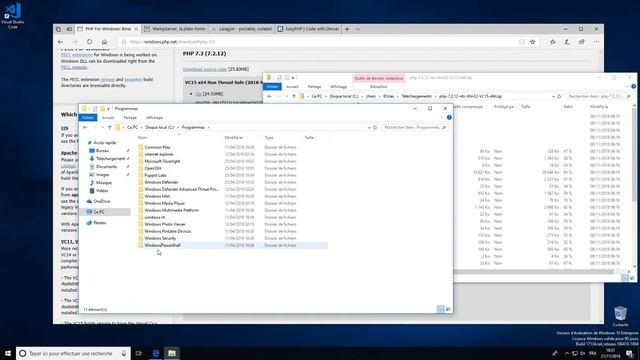This screenshot has width=640, height=360.
Task: Open address history dropdown in Programmes window
Action: 369,127
